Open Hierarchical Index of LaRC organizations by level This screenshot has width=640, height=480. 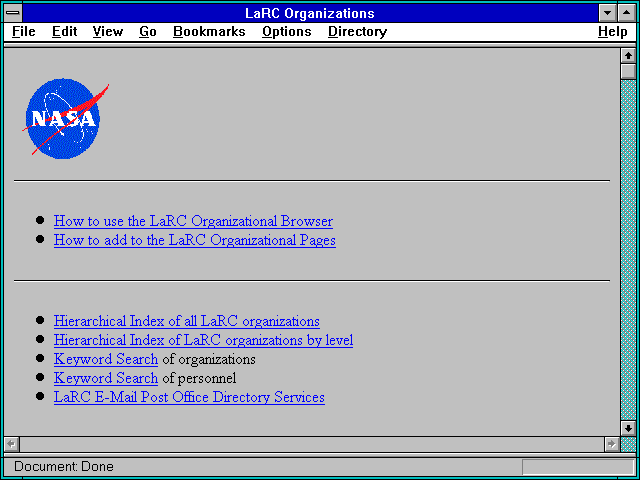pyautogui.click(x=203, y=340)
